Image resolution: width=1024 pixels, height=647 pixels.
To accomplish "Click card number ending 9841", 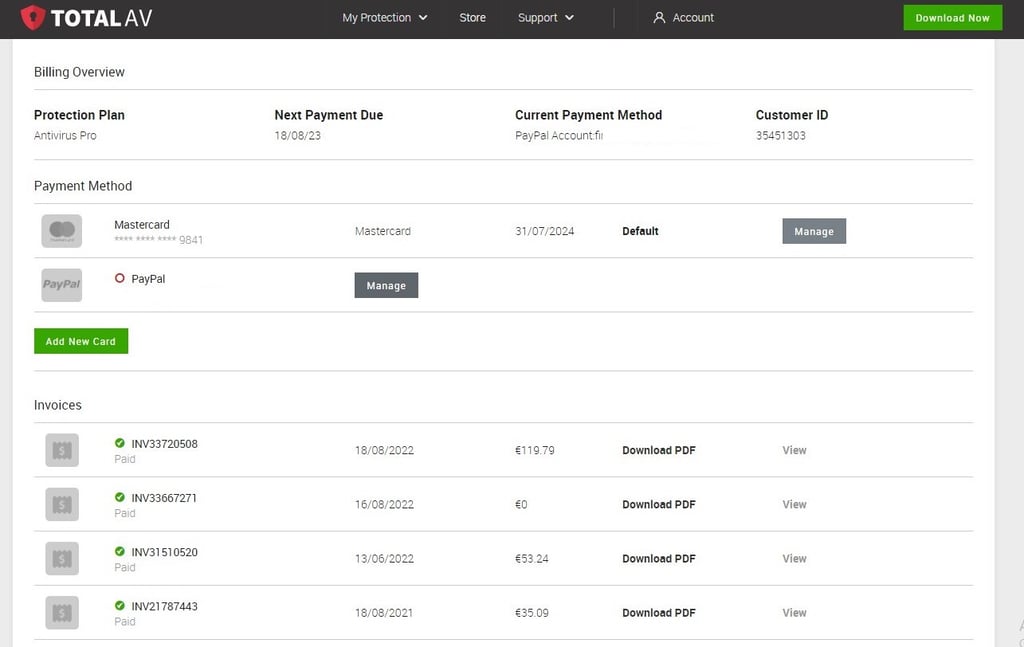I will (x=159, y=240).
